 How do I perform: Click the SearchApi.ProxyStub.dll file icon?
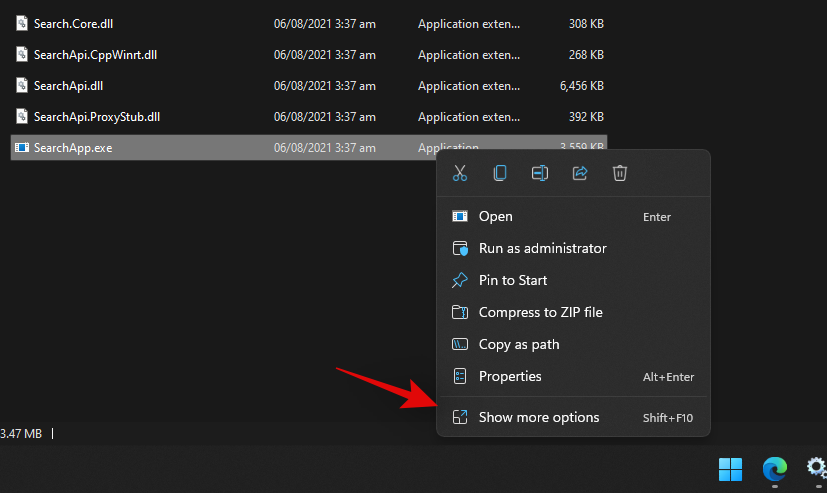pyautogui.click(x=22, y=117)
